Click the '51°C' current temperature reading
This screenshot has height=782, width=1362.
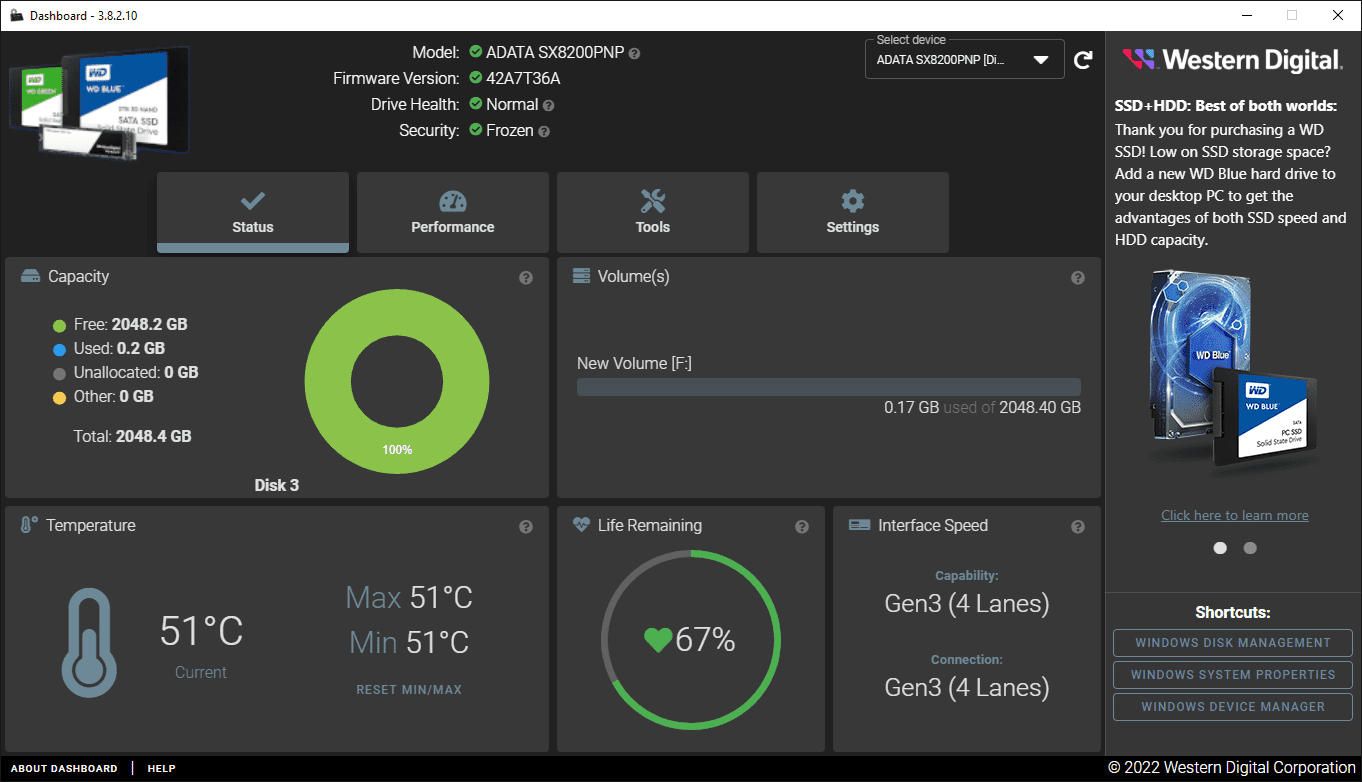point(201,632)
